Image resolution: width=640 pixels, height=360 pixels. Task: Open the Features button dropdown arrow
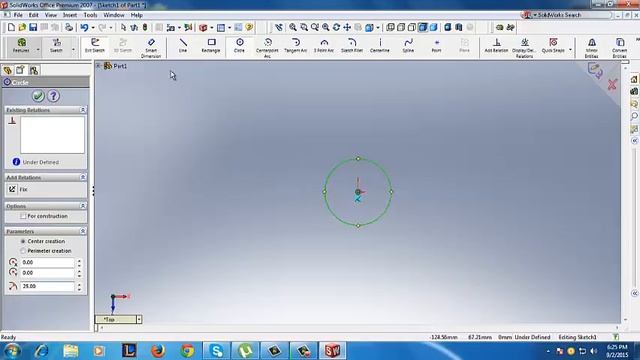pos(38,50)
